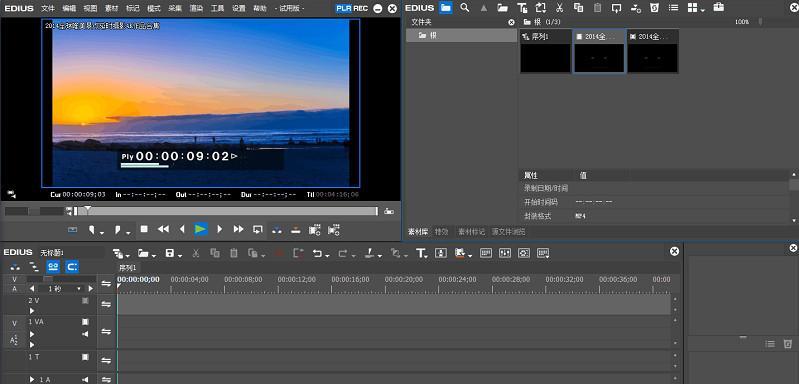
Task: Open the create title T tool
Action: click(x=421, y=253)
